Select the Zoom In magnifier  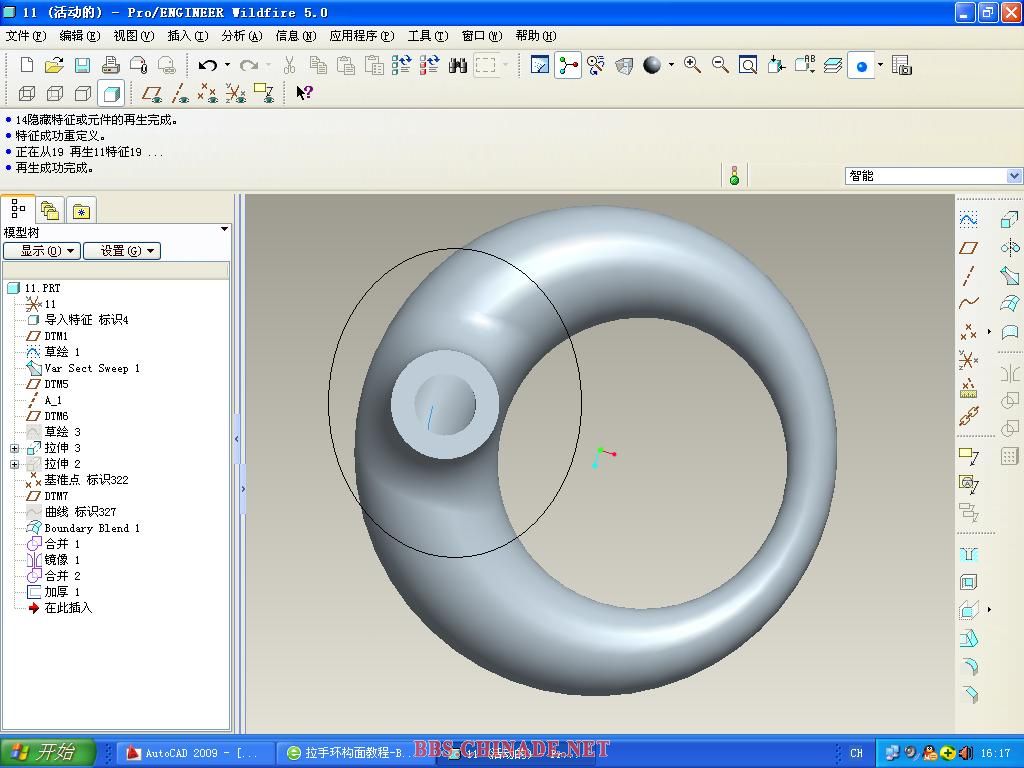click(x=692, y=65)
